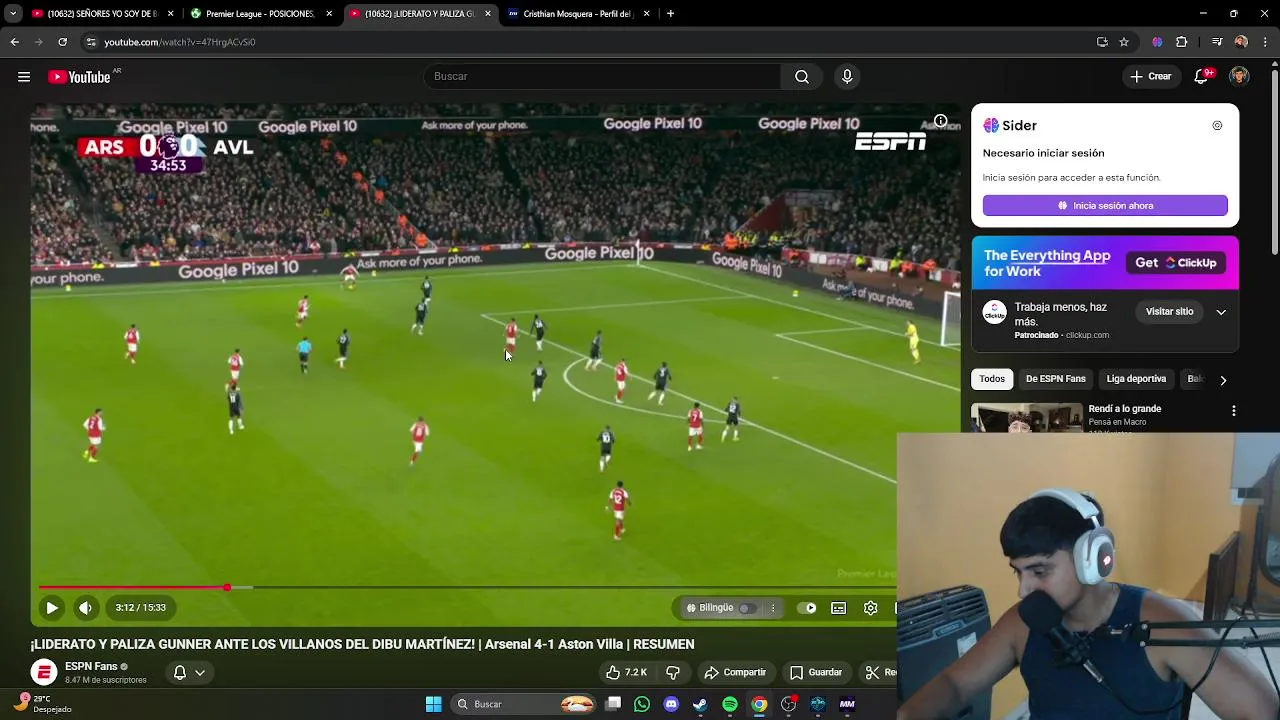Select the Todos filter chip
The image size is (1280, 720).
(x=992, y=379)
